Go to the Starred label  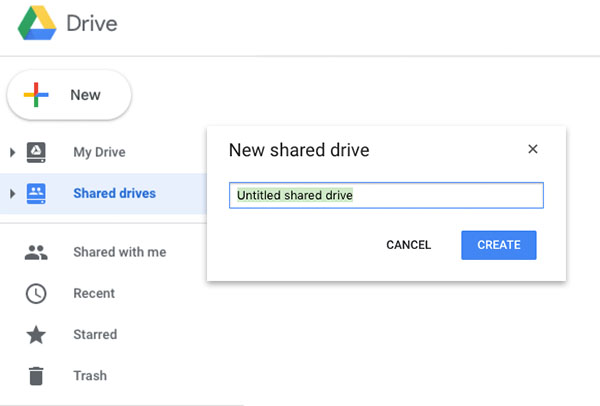[95, 334]
